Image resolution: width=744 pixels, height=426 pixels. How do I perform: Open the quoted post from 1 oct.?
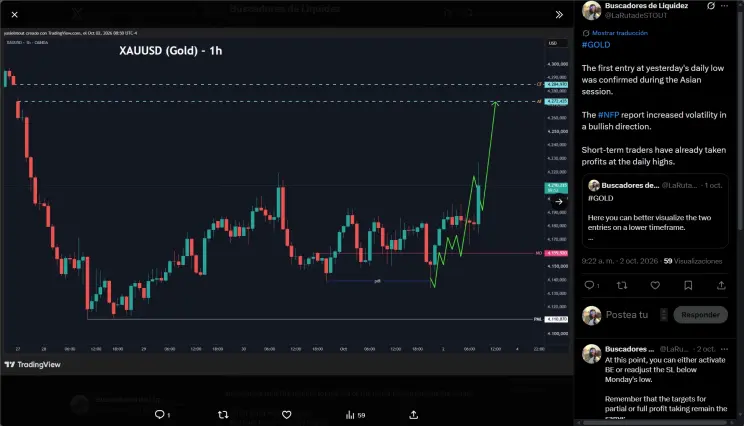[655, 211]
